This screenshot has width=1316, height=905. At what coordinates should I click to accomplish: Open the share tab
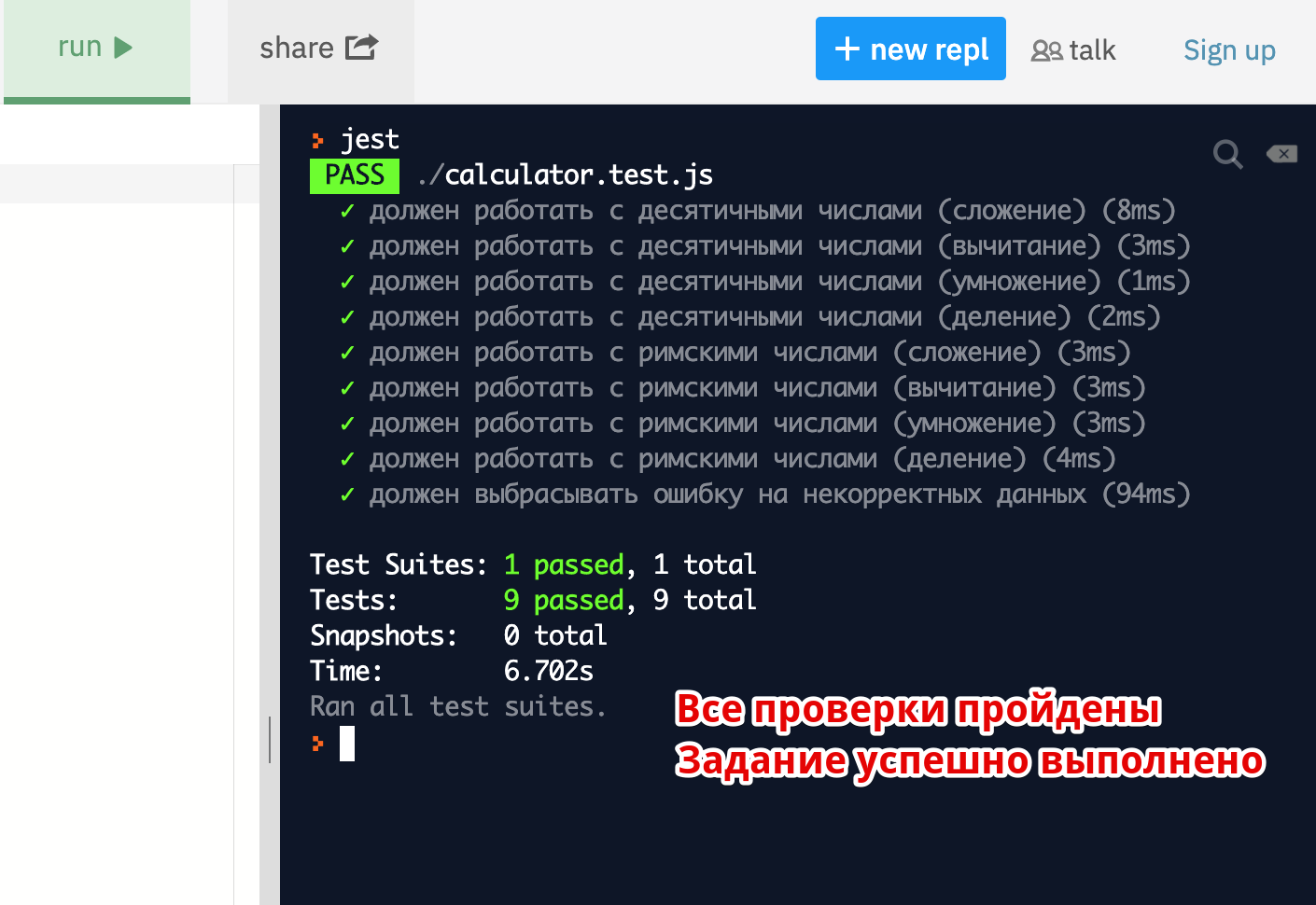tap(319, 49)
